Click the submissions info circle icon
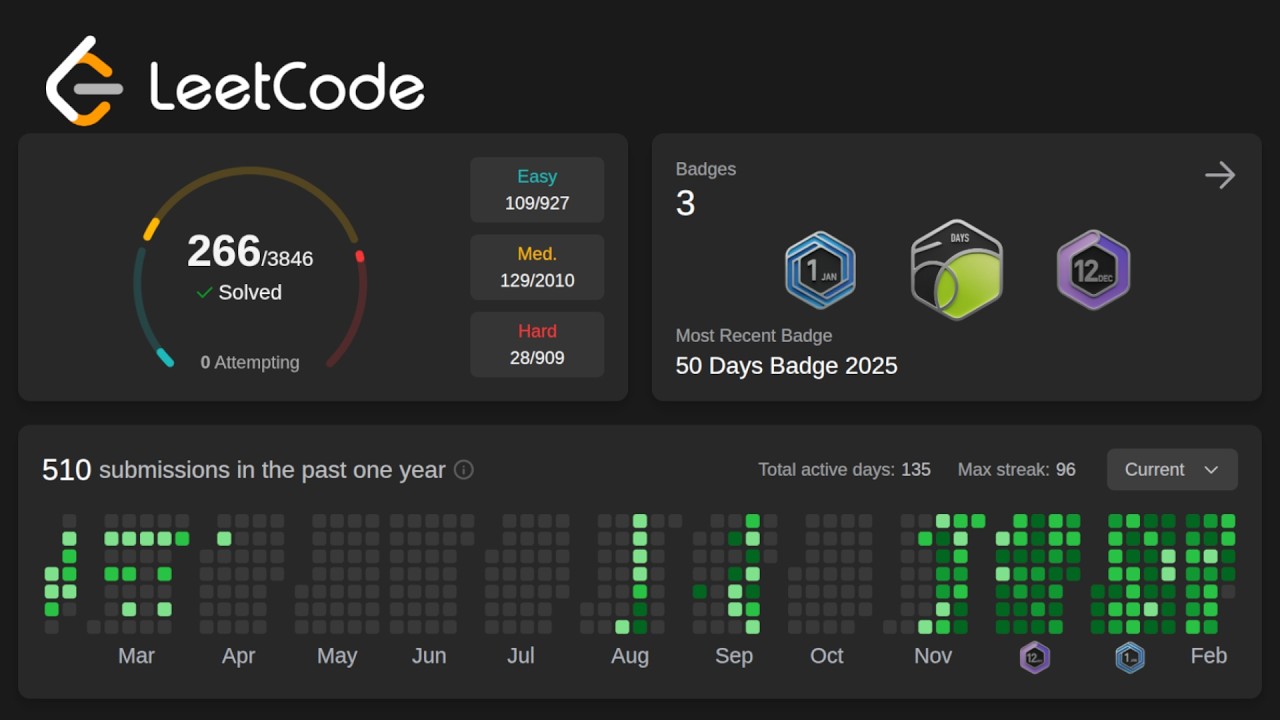 (x=464, y=470)
